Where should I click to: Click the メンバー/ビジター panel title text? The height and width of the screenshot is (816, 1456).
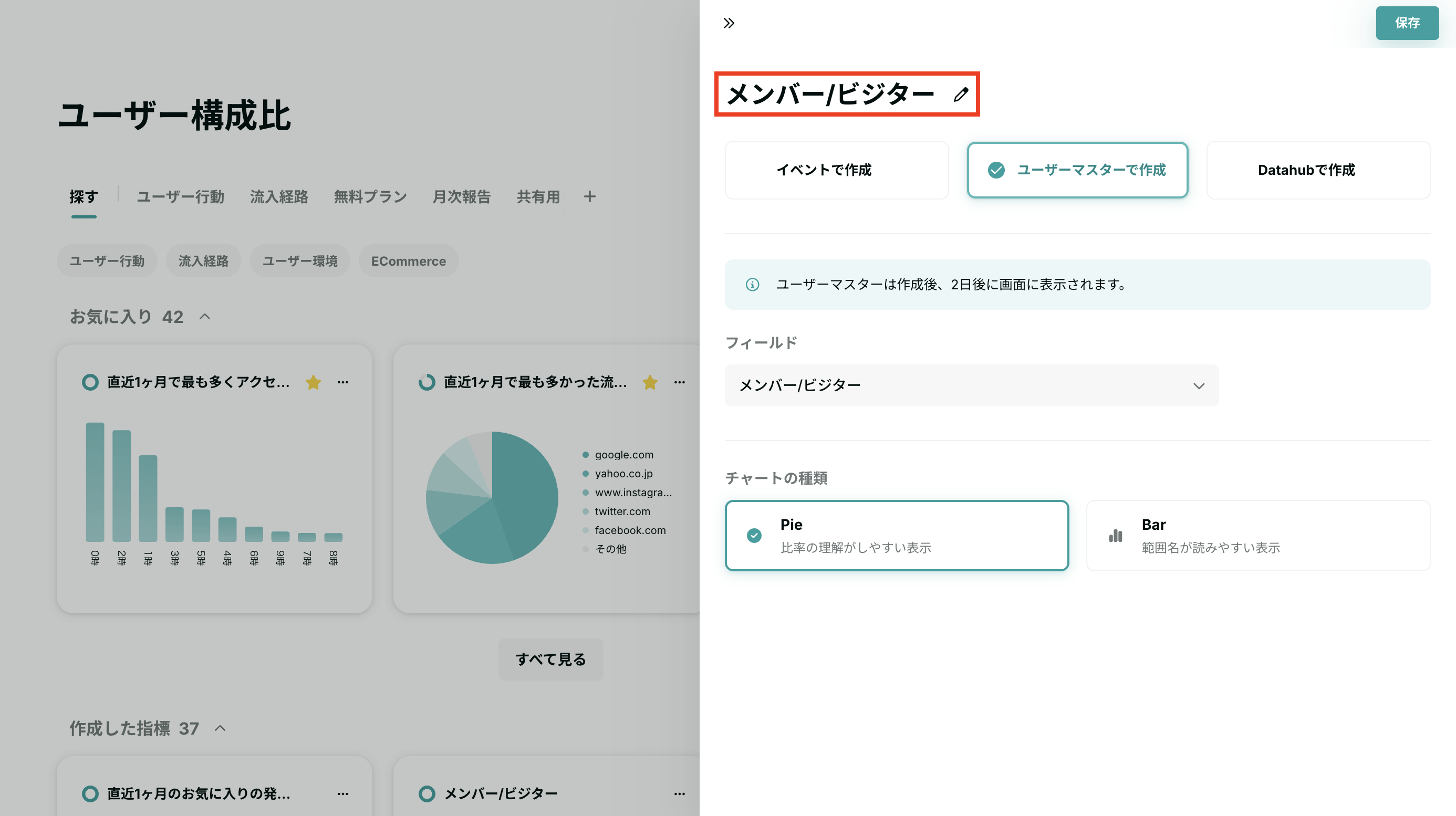point(830,95)
